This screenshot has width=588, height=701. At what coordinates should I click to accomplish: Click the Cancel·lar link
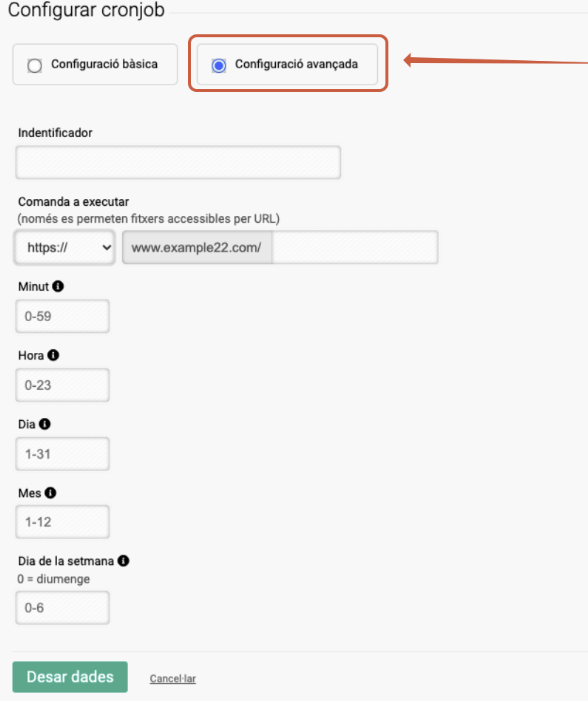pos(173,679)
